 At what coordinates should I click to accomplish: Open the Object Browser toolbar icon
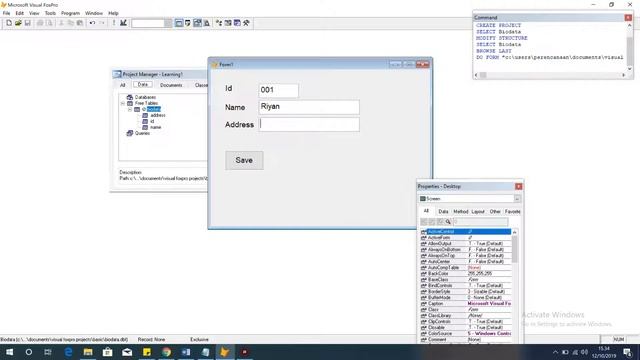(228, 23)
